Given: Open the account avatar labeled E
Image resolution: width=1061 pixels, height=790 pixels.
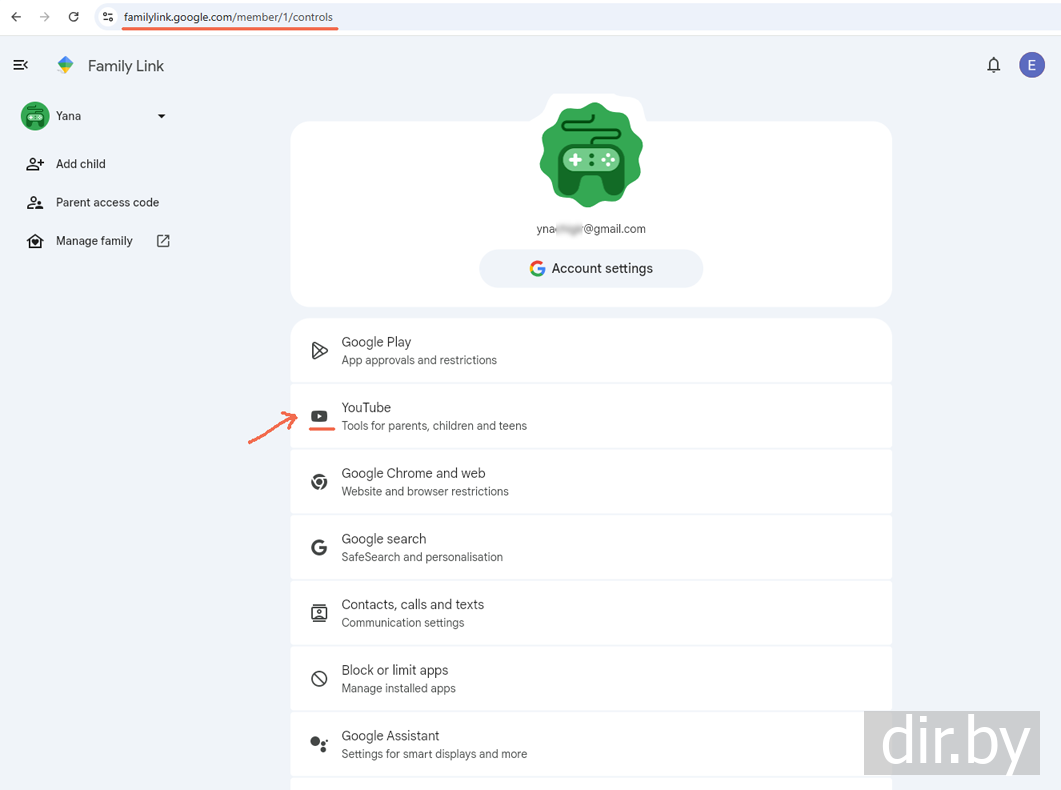Looking at the screenshot, I should [x=1031, y=65].
